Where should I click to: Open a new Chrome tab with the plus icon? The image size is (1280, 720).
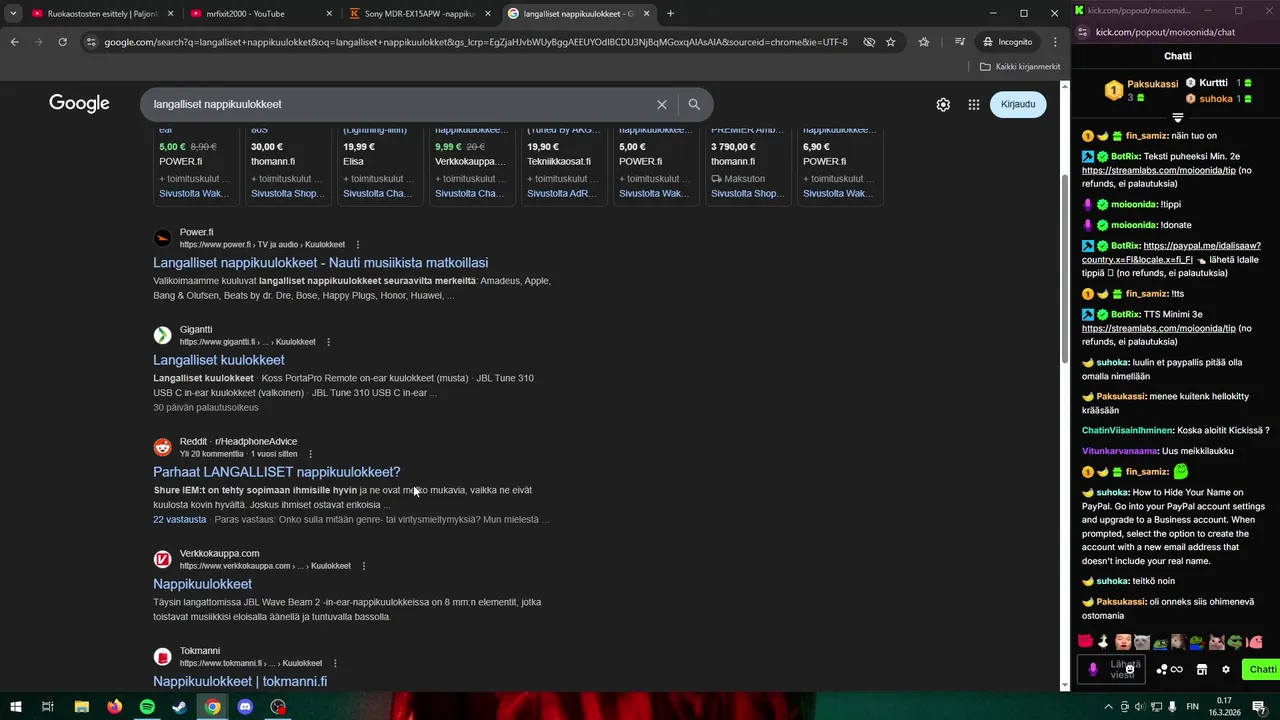(x=670, y=13)
